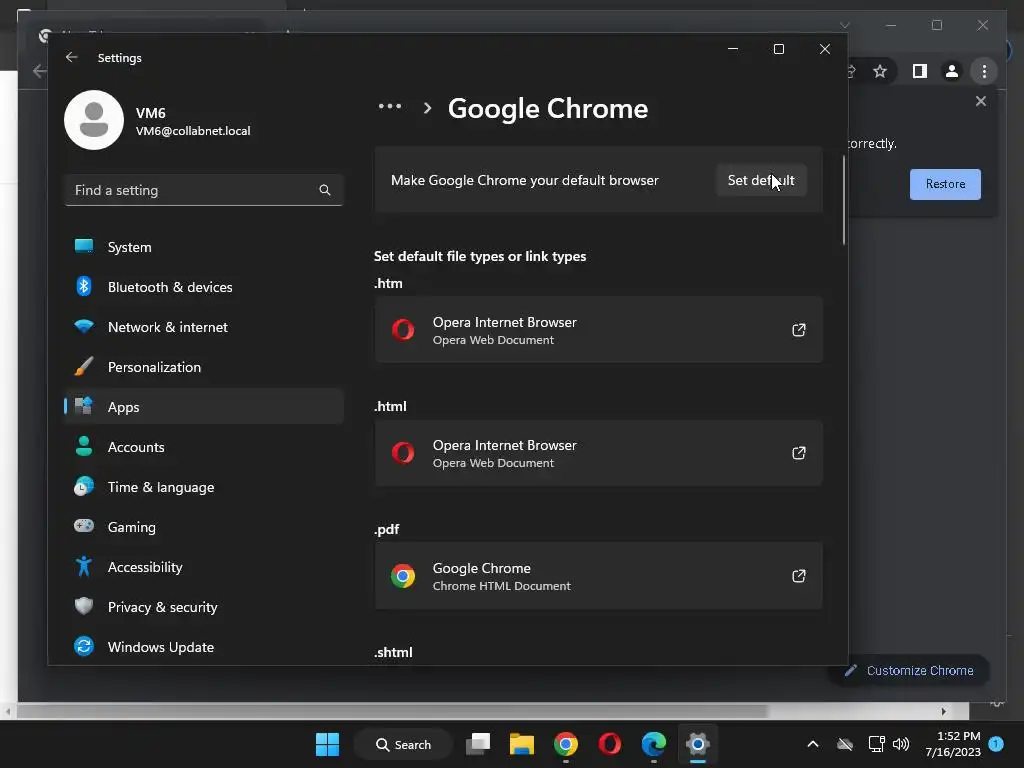
Task: Toggle Chrome's side panel icon
Action: pos(920,71)
